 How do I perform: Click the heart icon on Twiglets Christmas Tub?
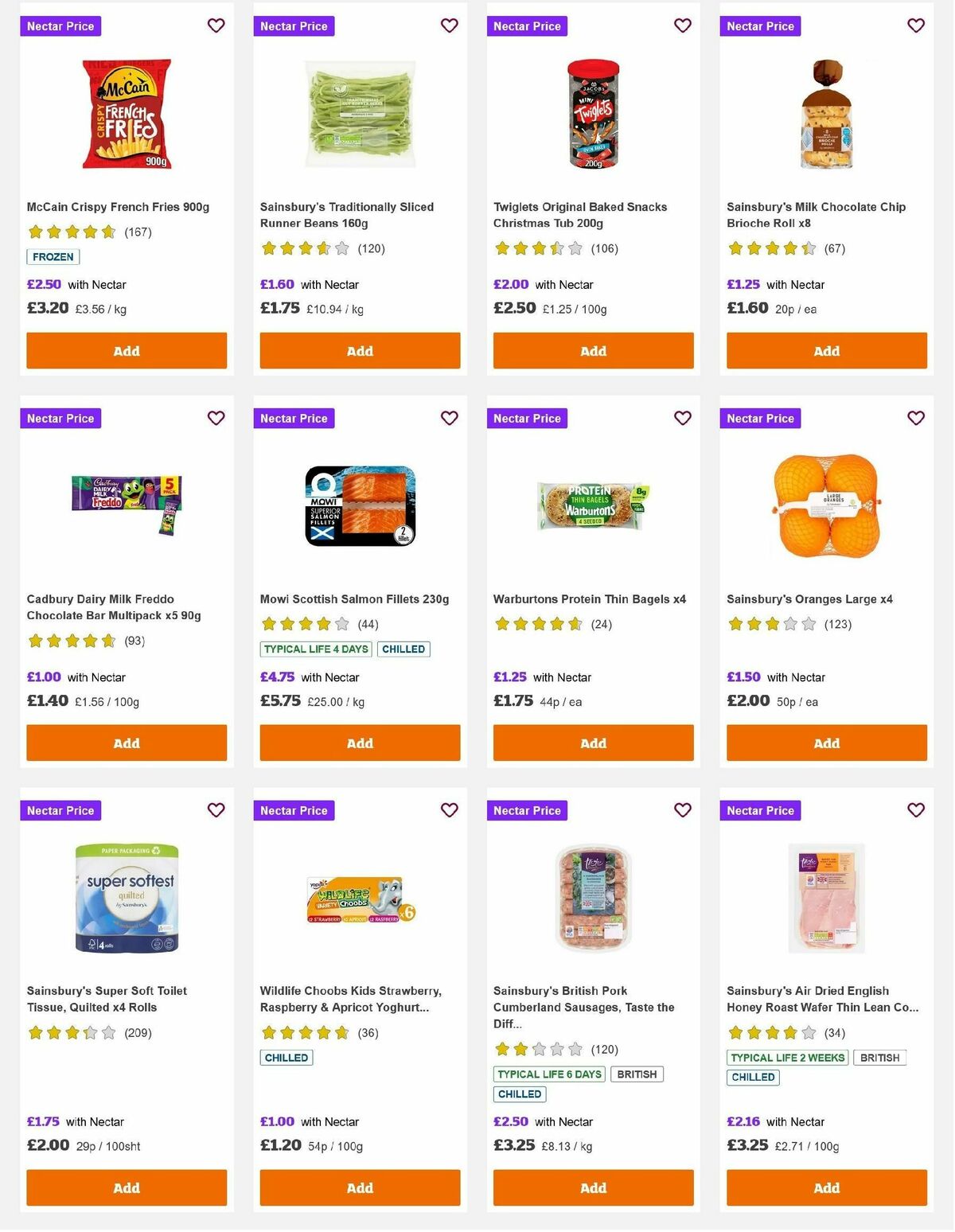(682, 25)
